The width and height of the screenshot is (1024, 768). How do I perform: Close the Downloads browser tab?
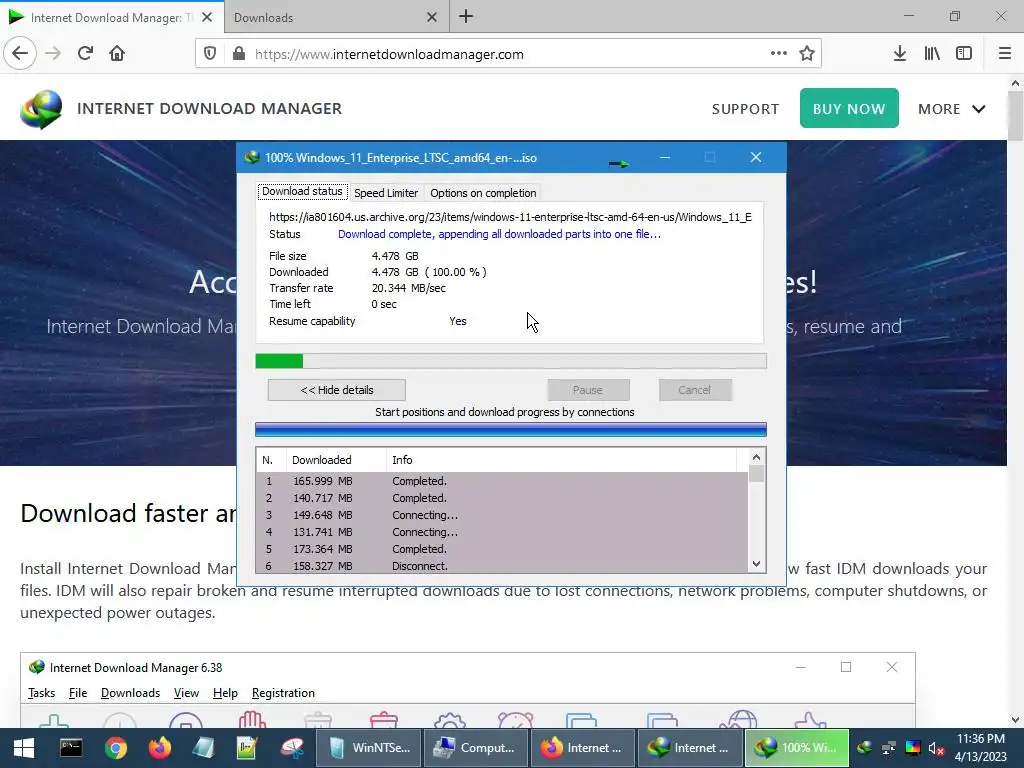coord(432,17)
